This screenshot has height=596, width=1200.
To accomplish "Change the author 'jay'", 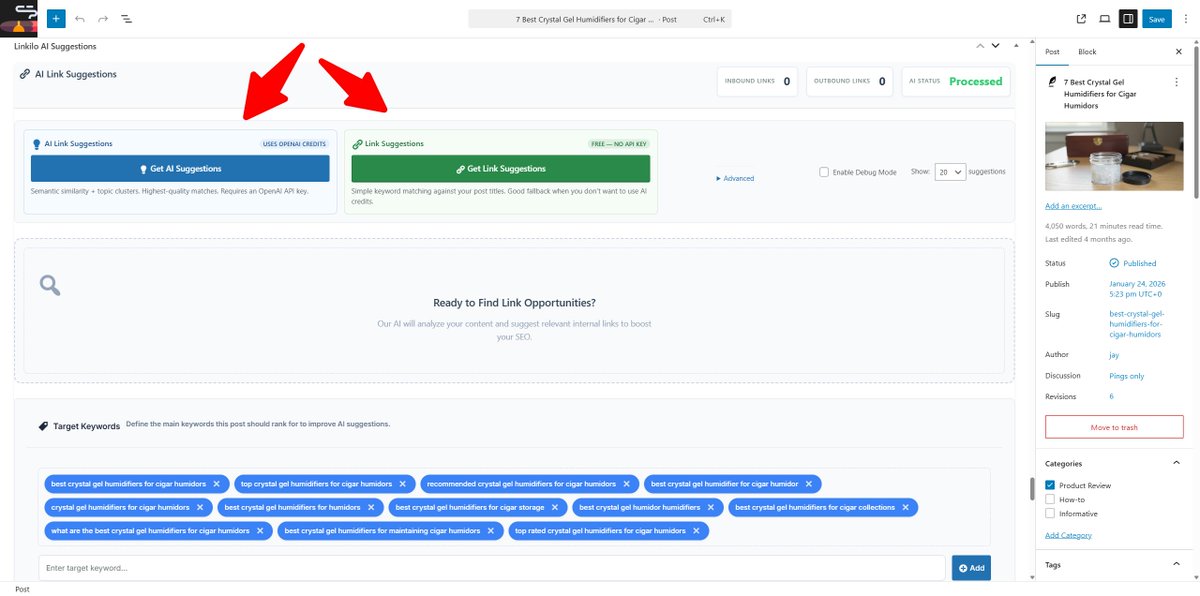I will pos(1115,355).
